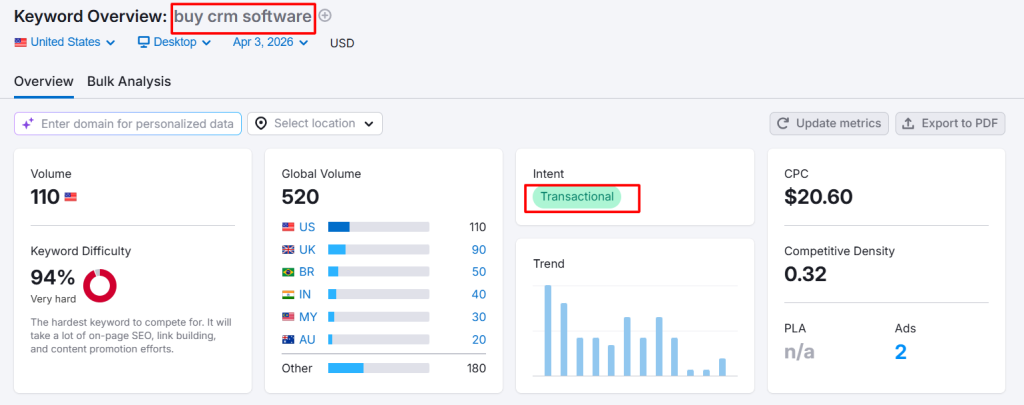Click the plus icon beside the keyword title

pos(325,15)
